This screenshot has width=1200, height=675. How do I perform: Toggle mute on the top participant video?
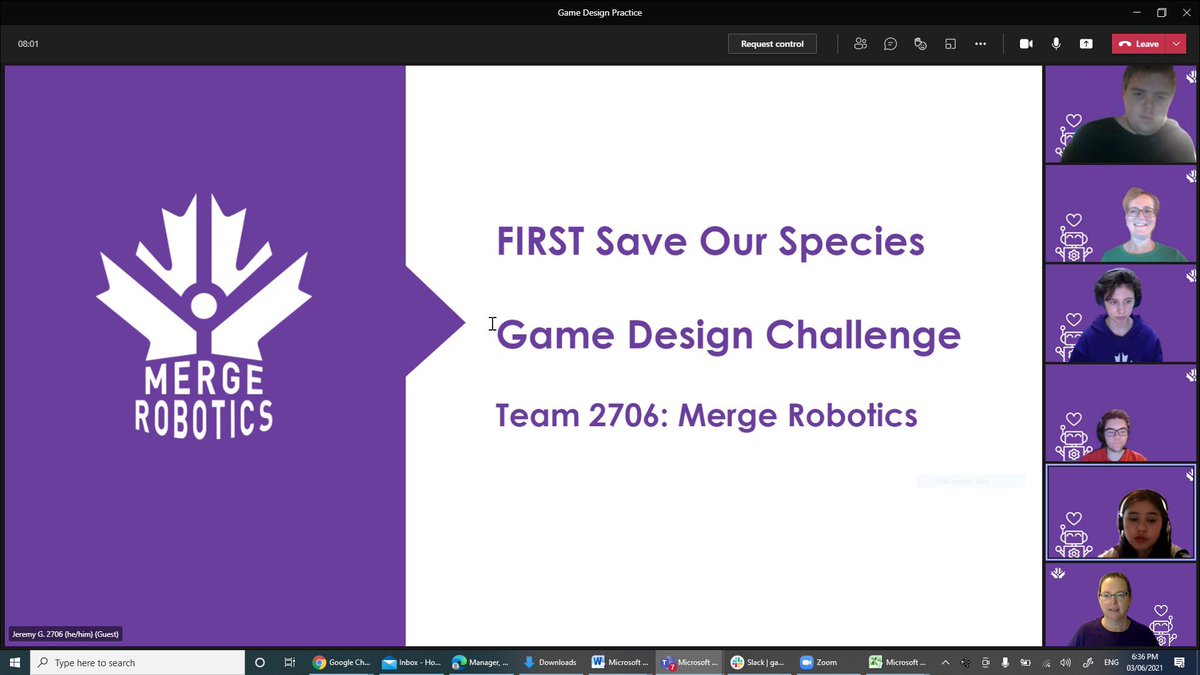coord(1189,76)
